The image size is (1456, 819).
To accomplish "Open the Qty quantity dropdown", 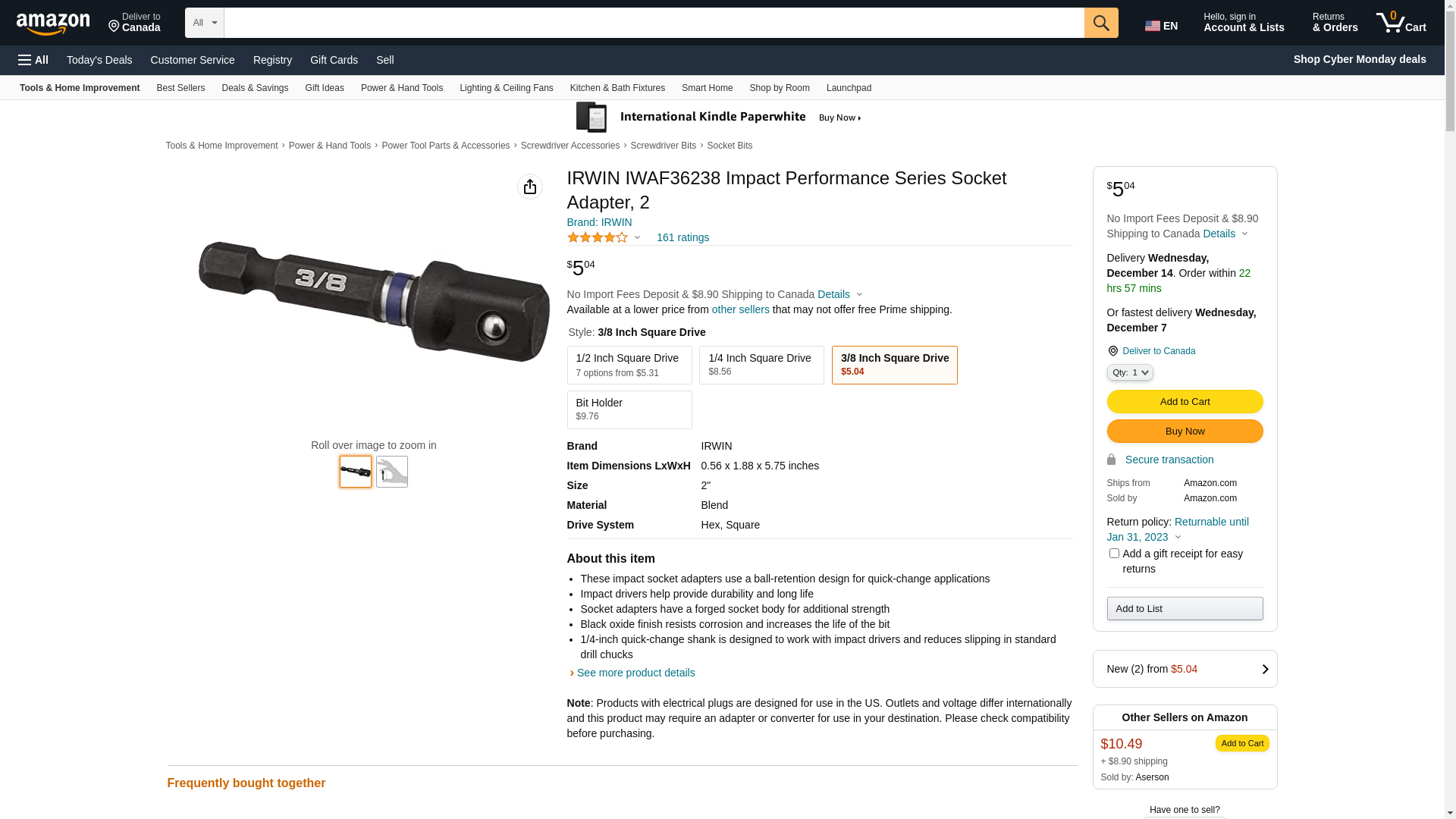I will (x=1130, y=372).
